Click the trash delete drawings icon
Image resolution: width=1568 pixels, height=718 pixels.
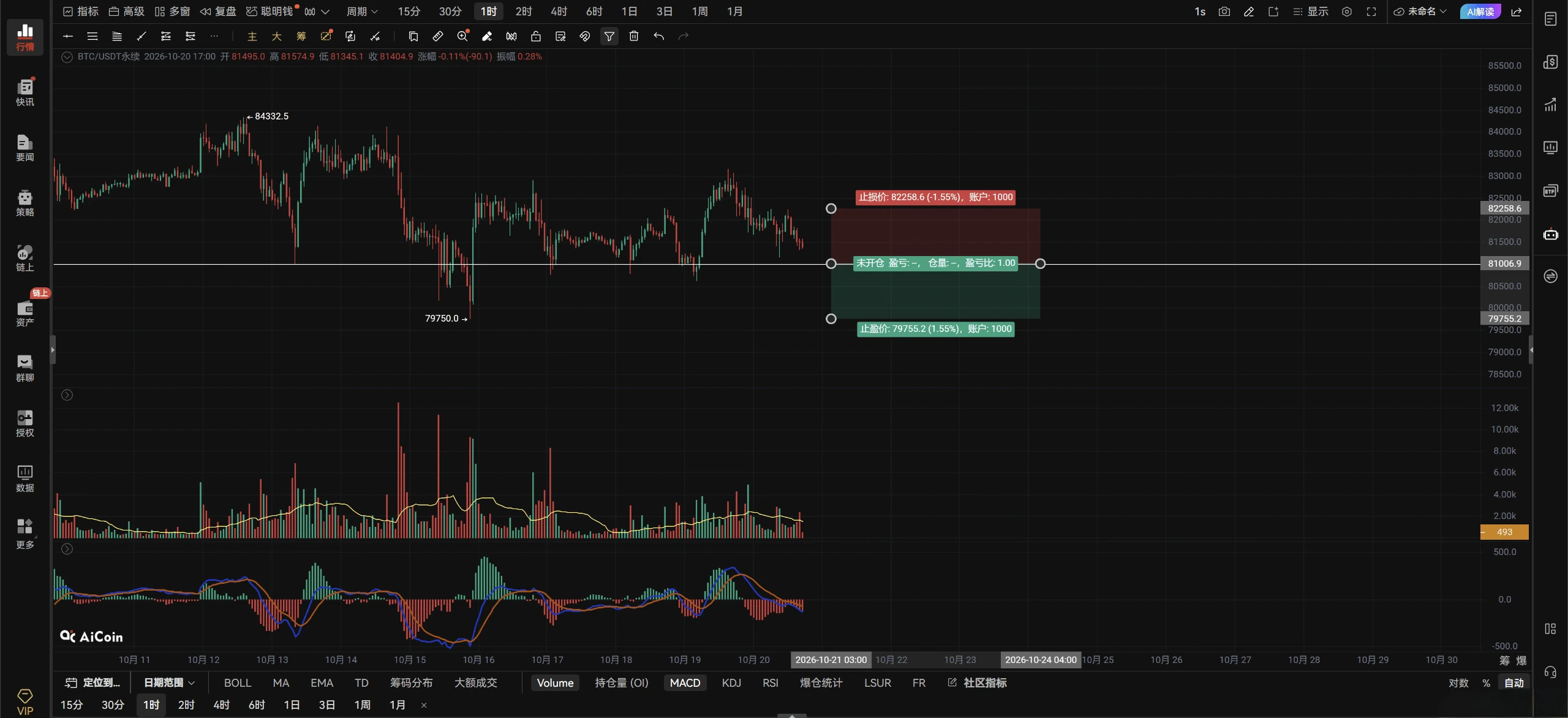tap(634, 37)
